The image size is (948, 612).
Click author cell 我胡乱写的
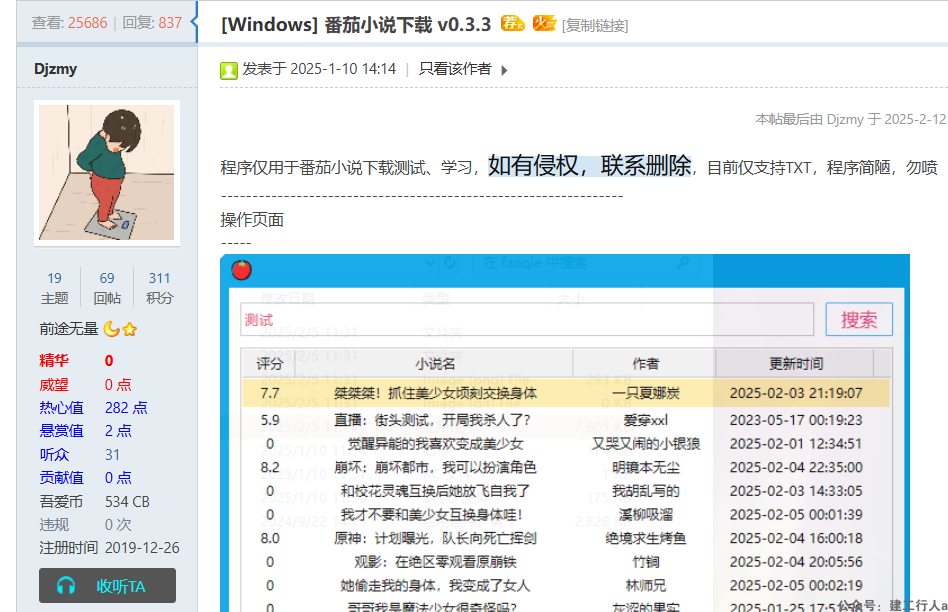(x=646, y=491)
